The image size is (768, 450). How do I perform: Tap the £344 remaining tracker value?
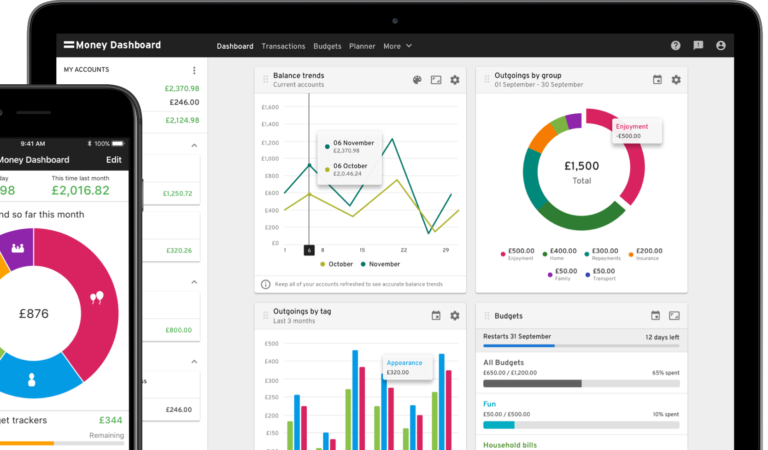tap(110, 420)
